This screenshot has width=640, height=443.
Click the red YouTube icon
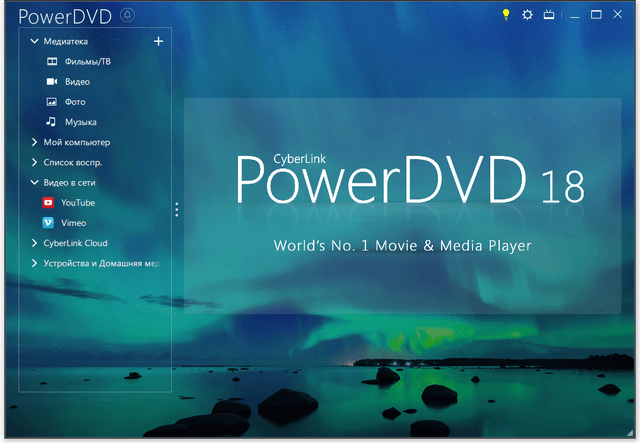[x=48, y=203]
